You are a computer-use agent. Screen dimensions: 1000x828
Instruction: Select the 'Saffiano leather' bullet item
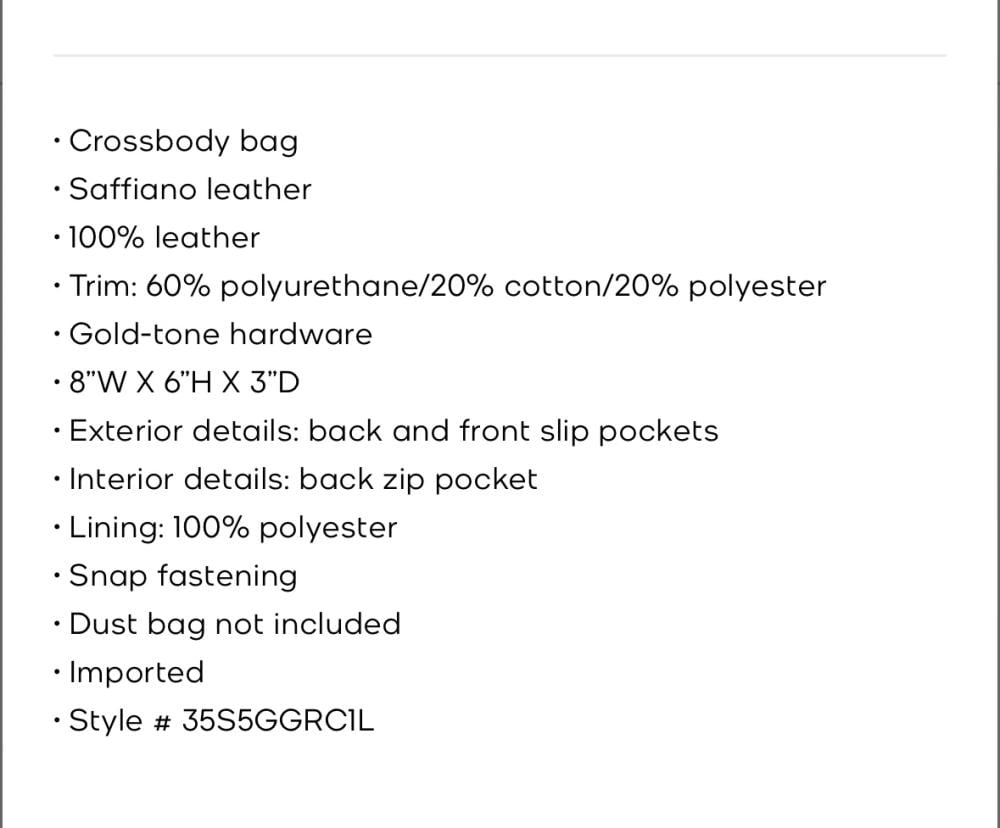tap(190, 189)
